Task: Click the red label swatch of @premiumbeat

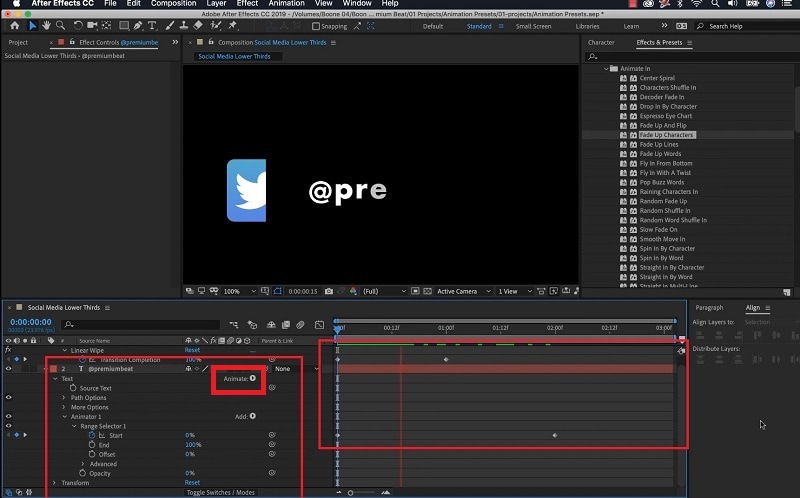Action: click(x=53, y=369)
